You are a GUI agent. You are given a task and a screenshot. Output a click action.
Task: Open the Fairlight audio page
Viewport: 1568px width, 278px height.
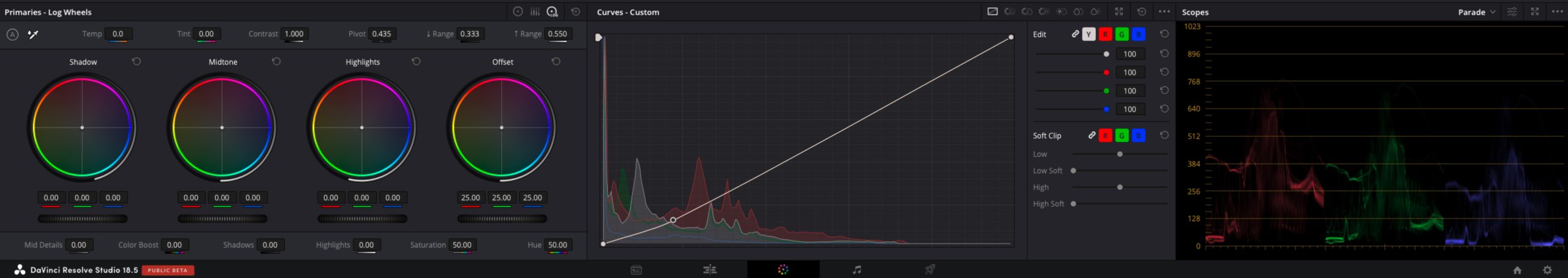[x=856, y=269]
